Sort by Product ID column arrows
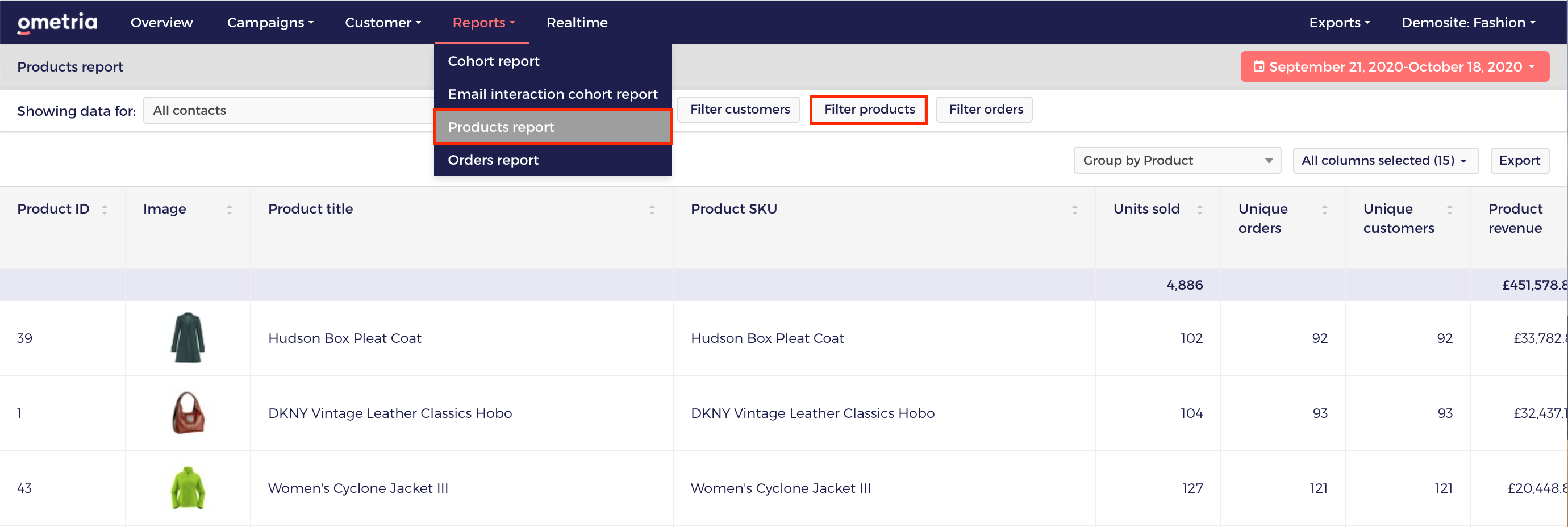This screenshot has width=1568, height=527. 105,210
